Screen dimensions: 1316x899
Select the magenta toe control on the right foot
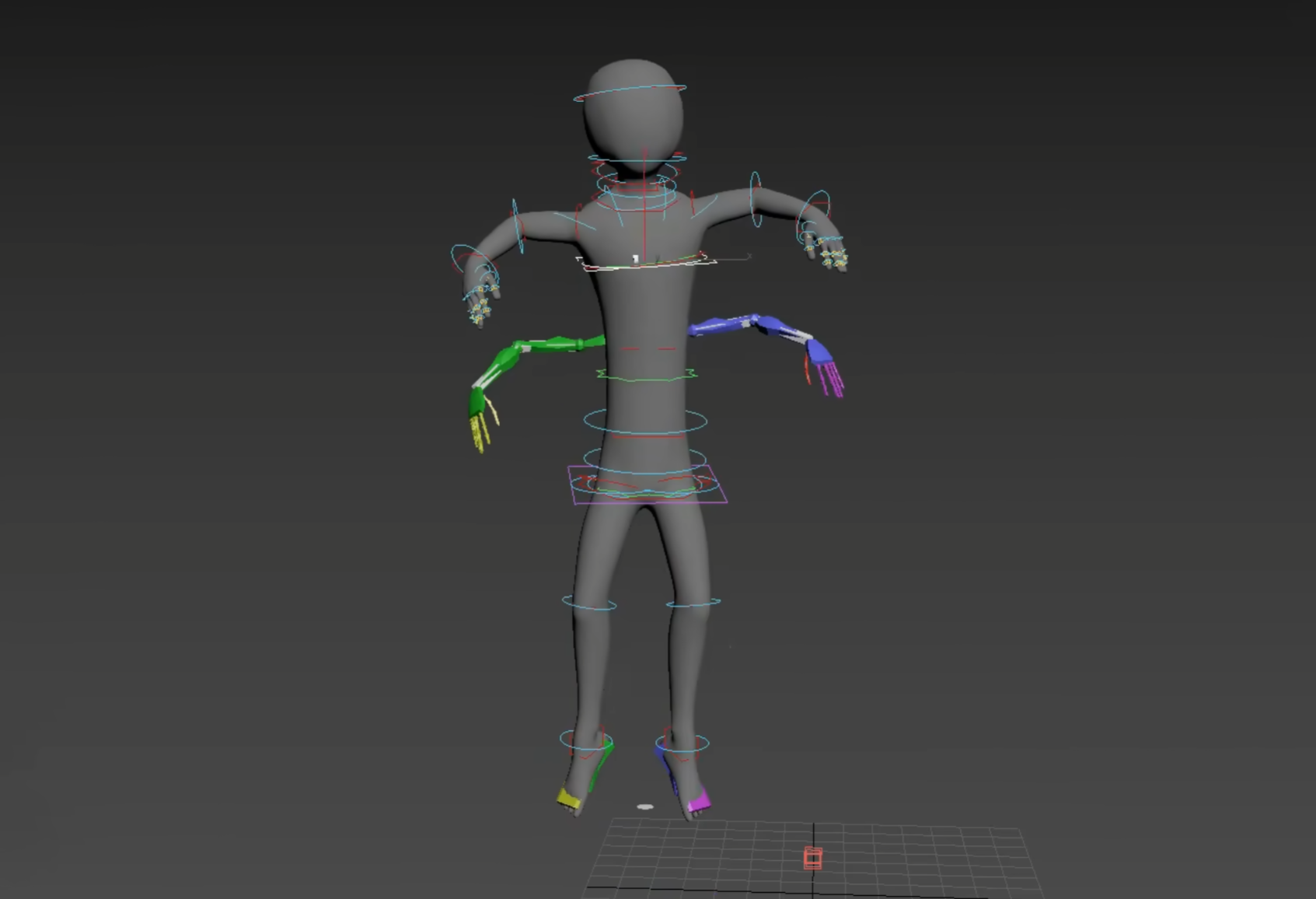point(700,803)
